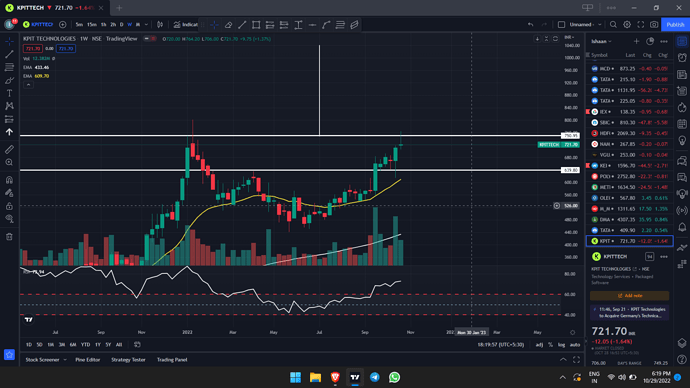The image size is (690, 388).
Task: Take a chart snapshot with camera icon
Action: click(x=654, y=25)
